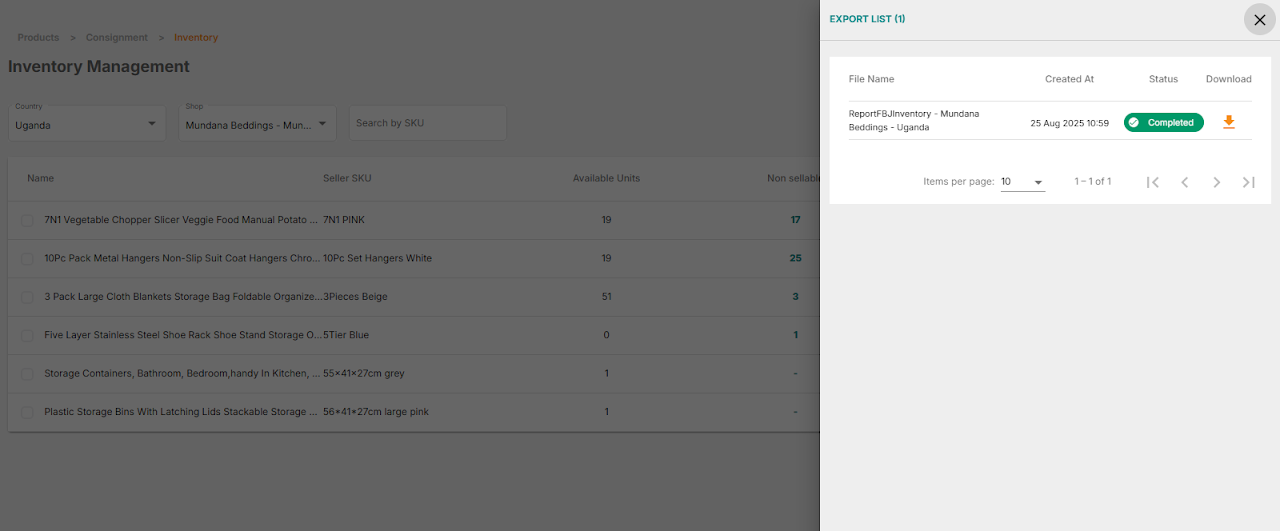Viewport: 1280px width, 531px height.
Task: Go to next page of exports
Action: tap(1217, 182)
